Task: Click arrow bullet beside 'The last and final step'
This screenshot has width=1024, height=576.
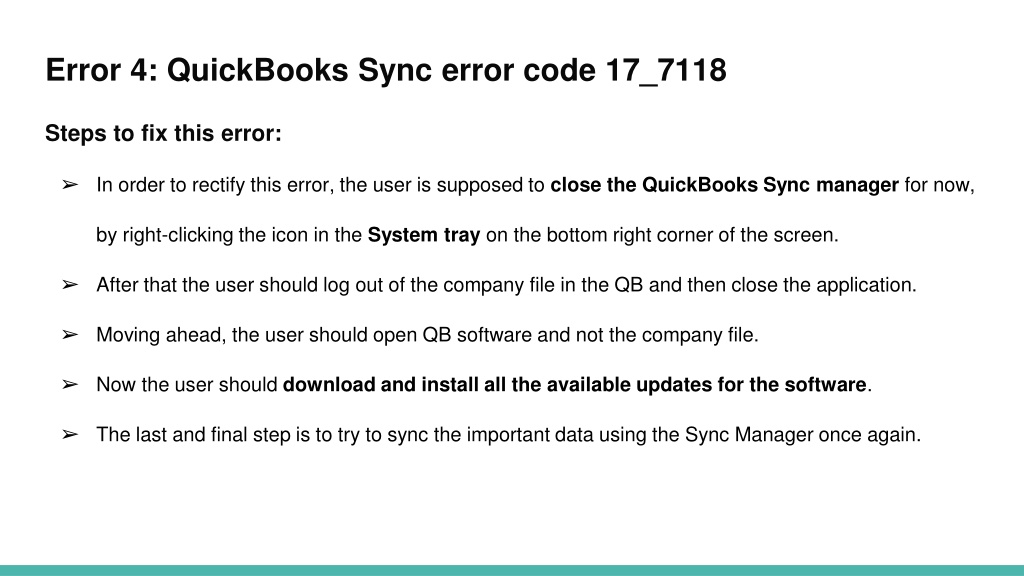Action: 70,434
